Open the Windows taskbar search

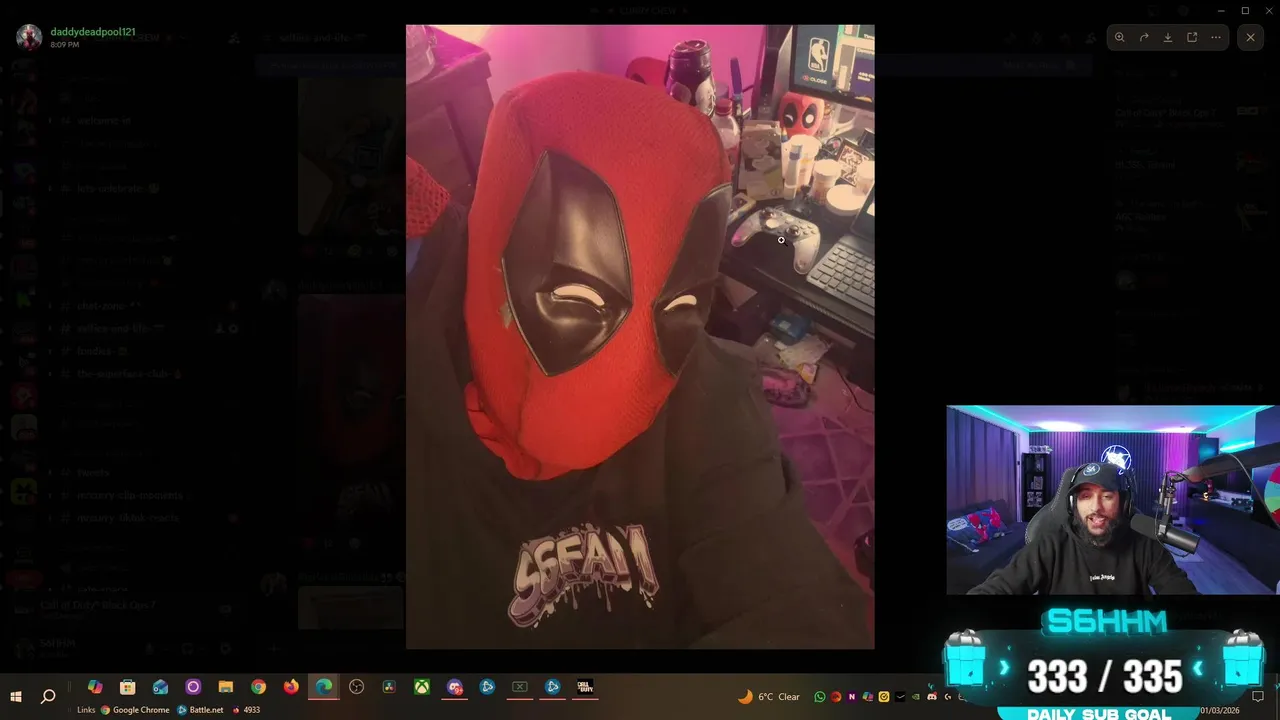[x=48, y=696]
